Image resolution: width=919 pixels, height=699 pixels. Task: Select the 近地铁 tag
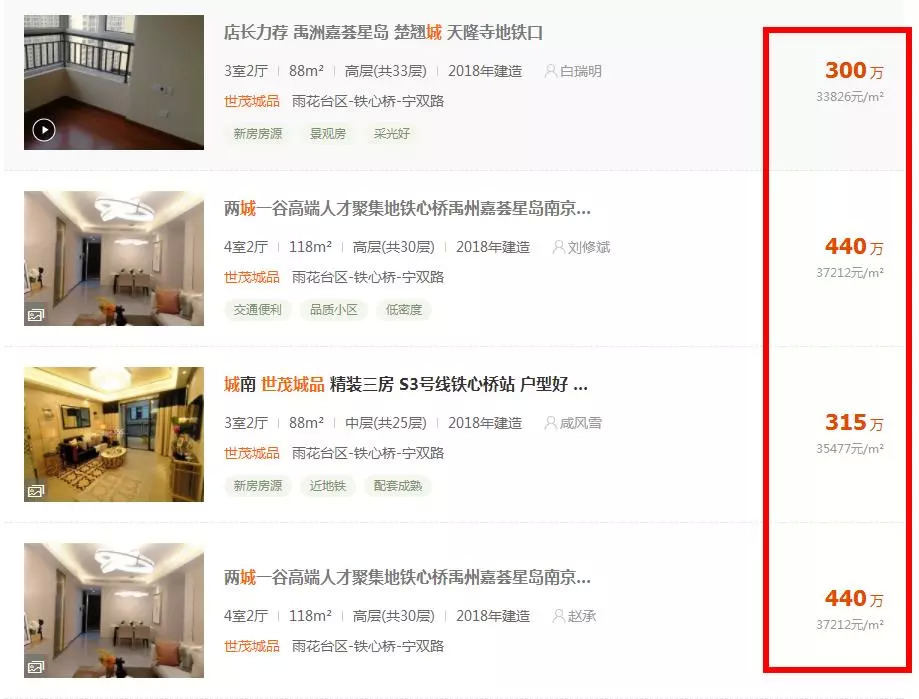[328, 485]
